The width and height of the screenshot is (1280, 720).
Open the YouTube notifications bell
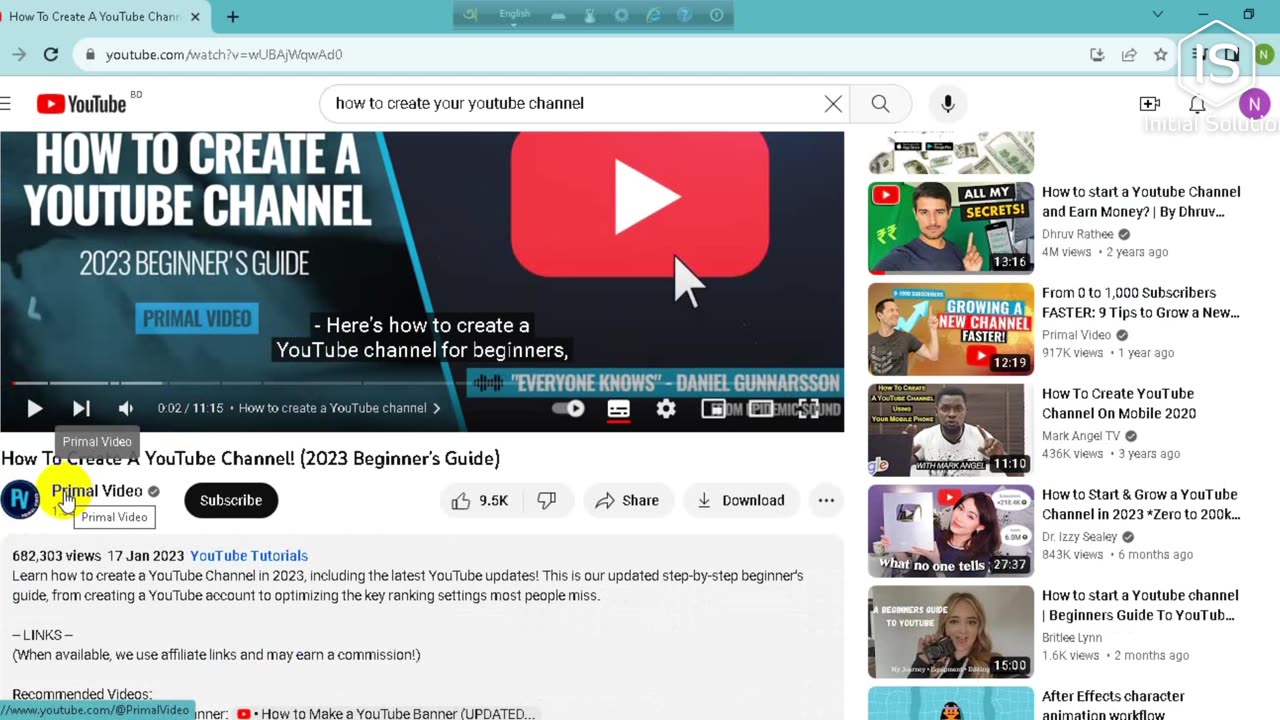1197,103
